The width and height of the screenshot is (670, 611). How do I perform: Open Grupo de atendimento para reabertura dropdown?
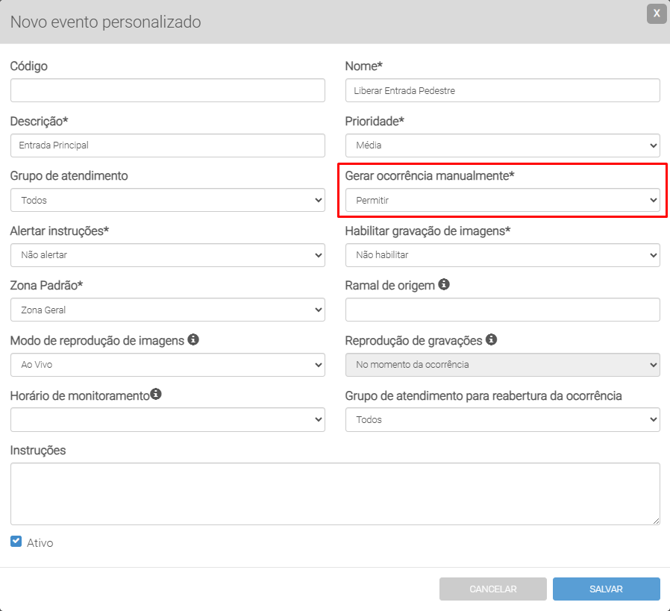point(502,420)
